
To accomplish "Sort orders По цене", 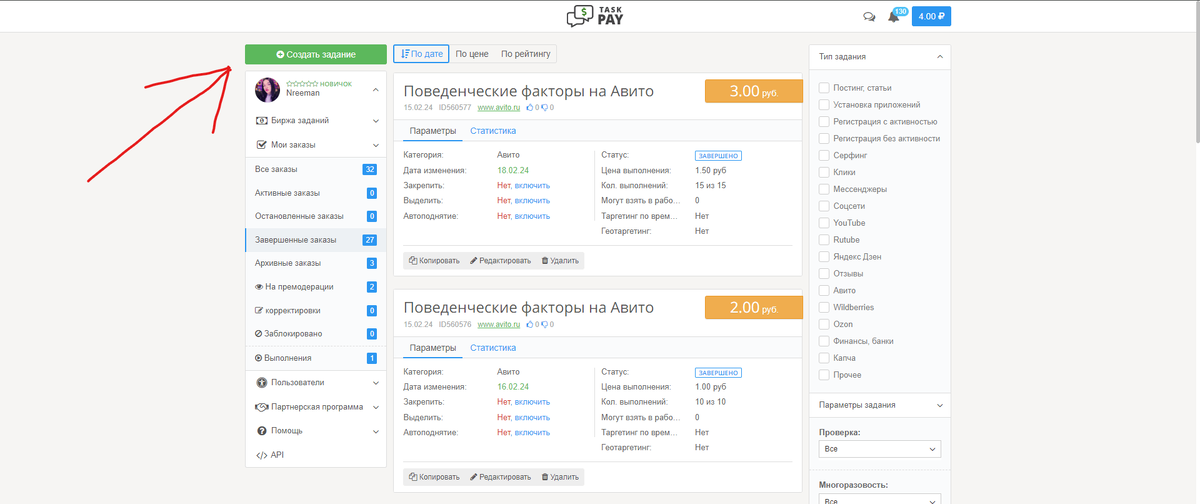I will 472,54.
